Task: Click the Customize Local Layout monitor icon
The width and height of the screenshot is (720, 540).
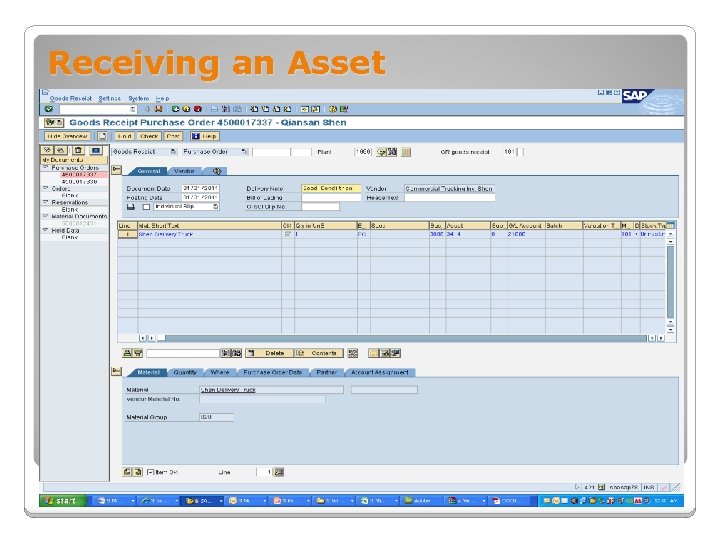Action: click(344, 109)
